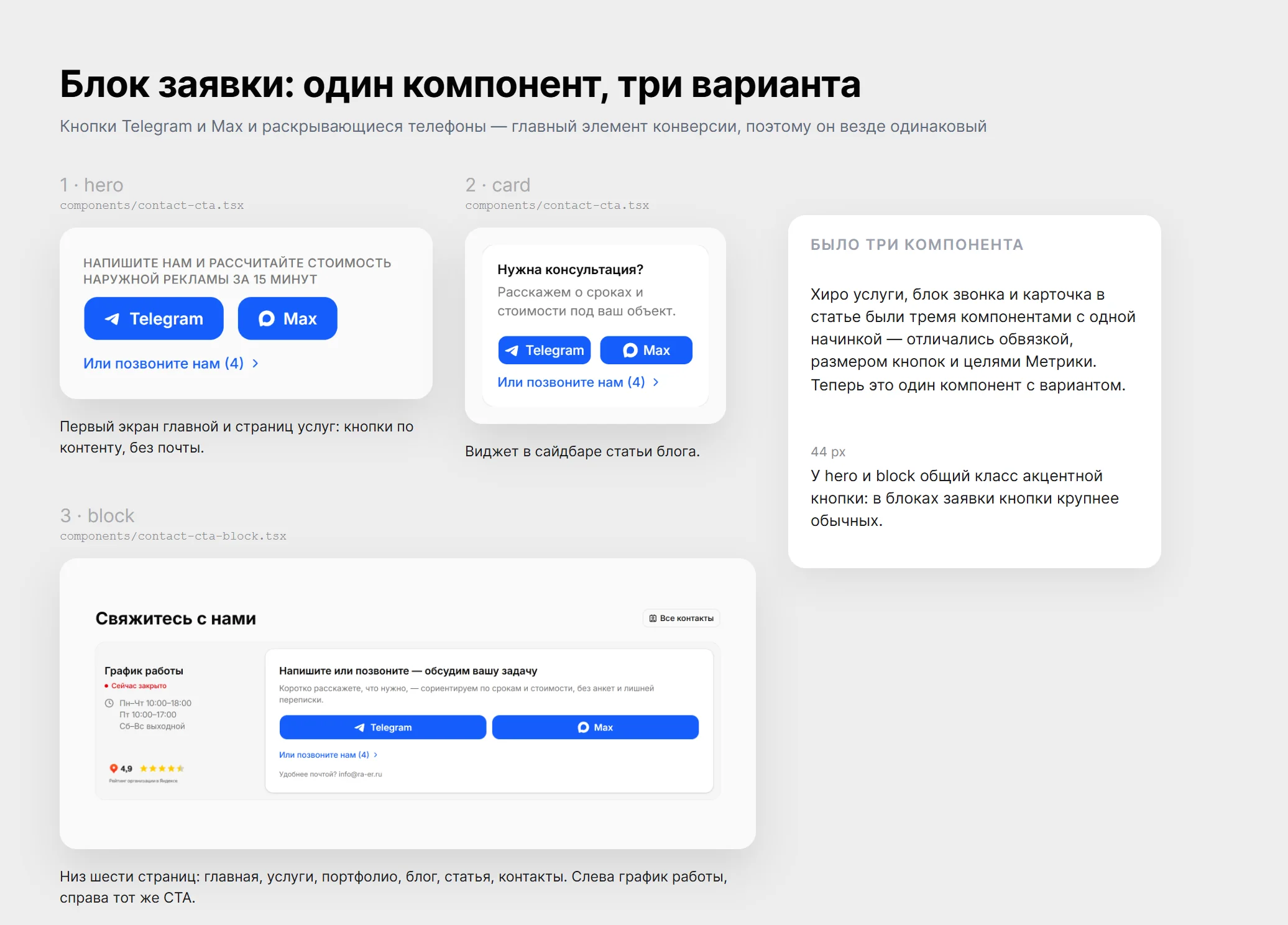1288x925 pixels.
Task: Click the "График работы" heading
Action: click(144, 671)
